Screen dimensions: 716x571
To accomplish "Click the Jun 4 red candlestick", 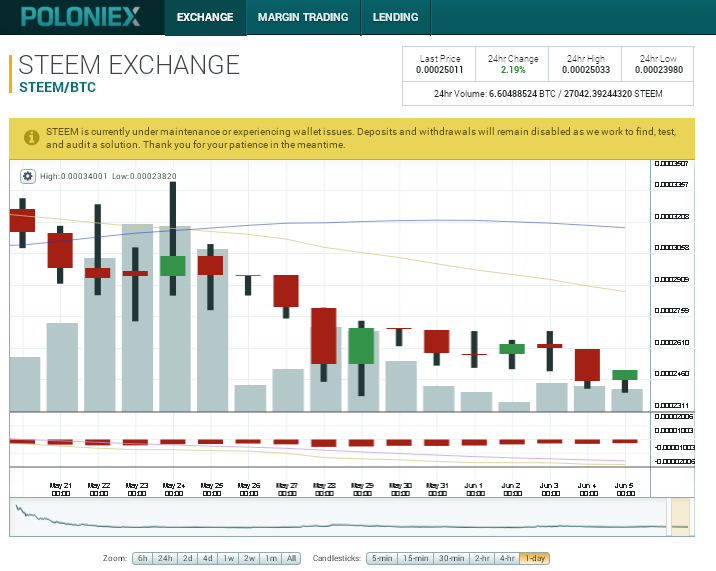I will (587, 365).
